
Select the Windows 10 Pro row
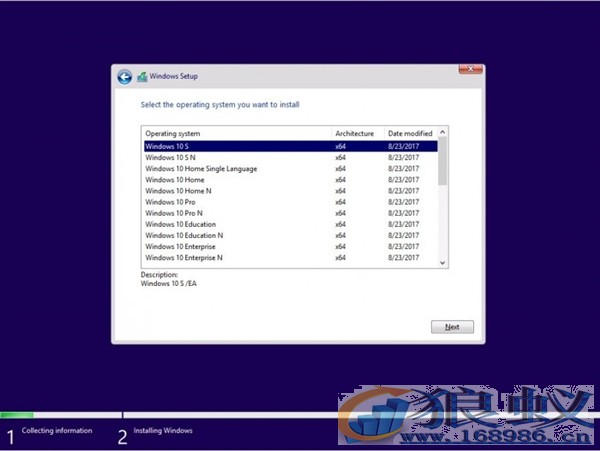pyautogui.click(x=291, y=202)
